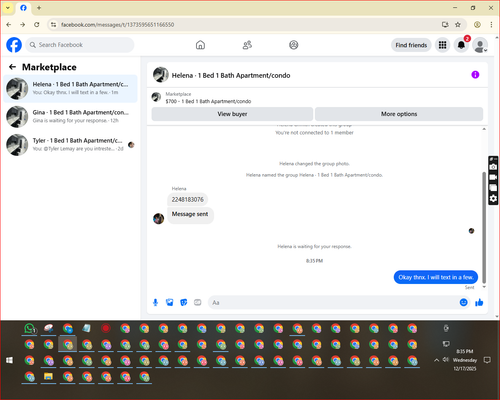Open the Facebook menu grid icon

click(x=442, y=45)
